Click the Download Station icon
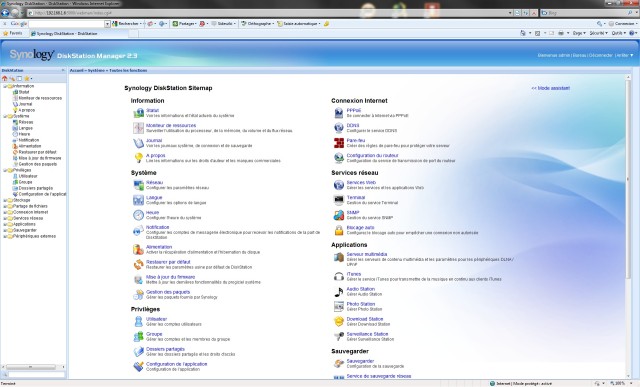 (339, 322)
